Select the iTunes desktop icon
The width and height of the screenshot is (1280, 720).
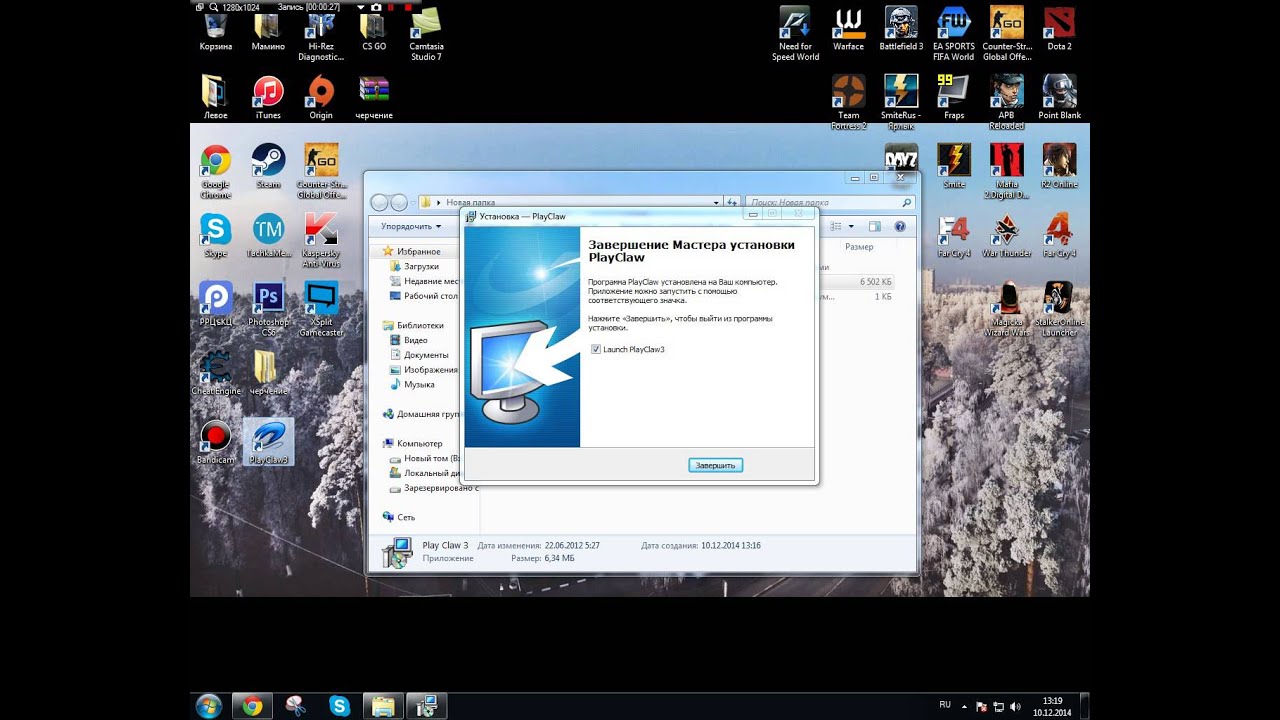pyautogui.click(x=268, y=97)
